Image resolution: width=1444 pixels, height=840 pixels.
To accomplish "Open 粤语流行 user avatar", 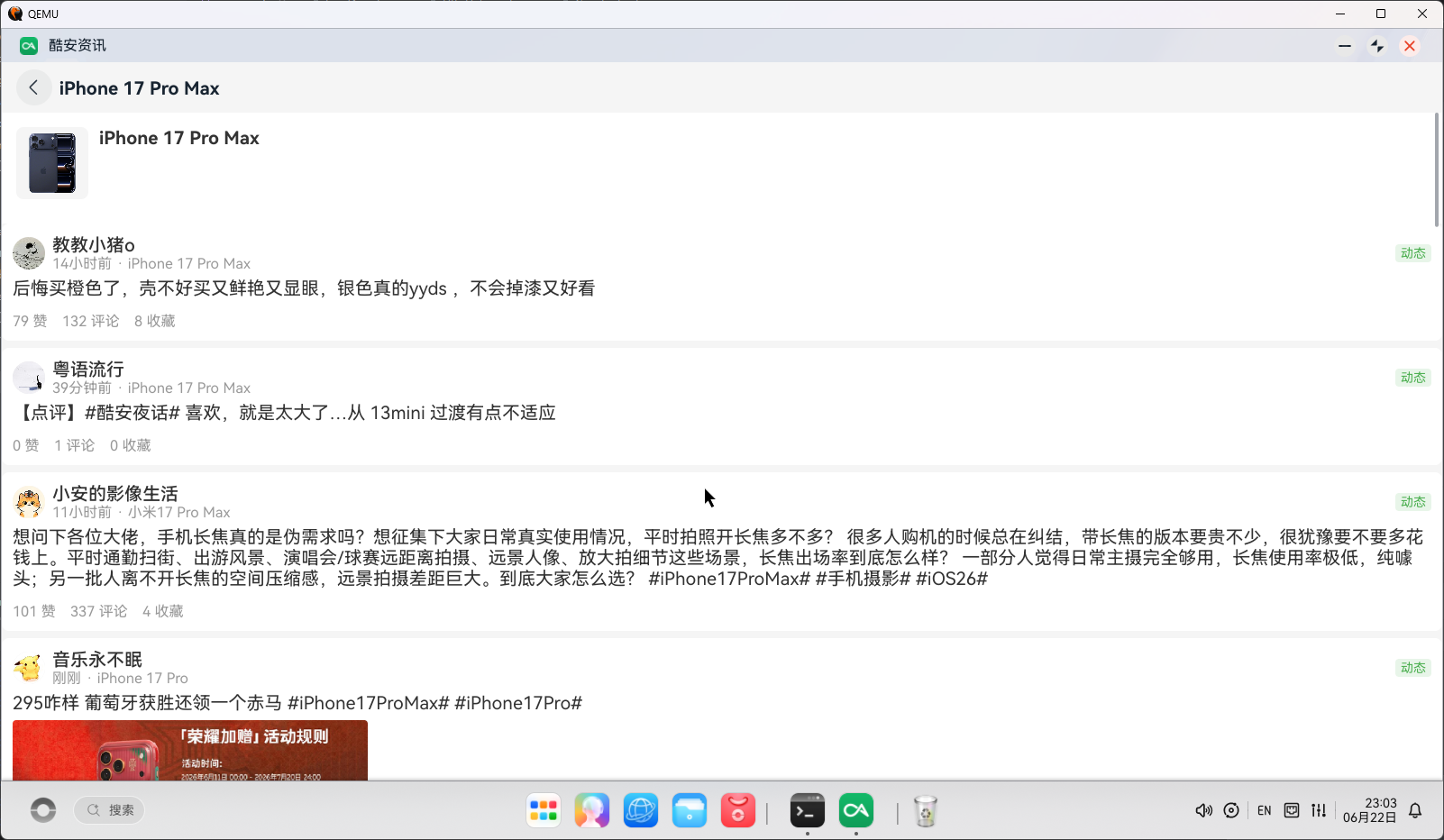I will point(29,378).
